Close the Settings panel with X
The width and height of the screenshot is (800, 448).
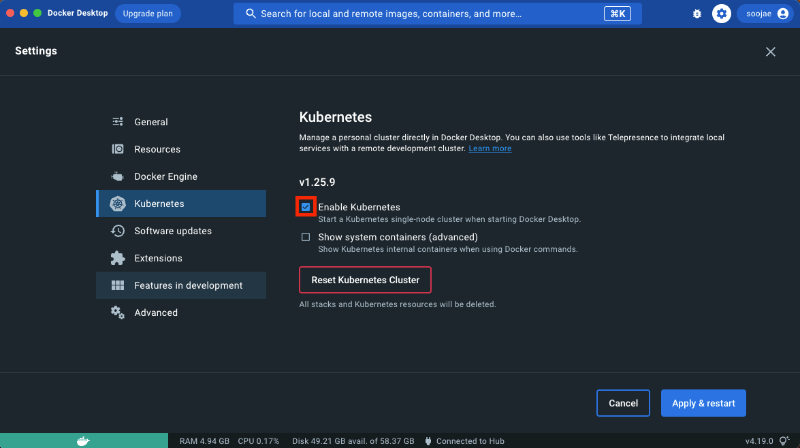[770, 52]
